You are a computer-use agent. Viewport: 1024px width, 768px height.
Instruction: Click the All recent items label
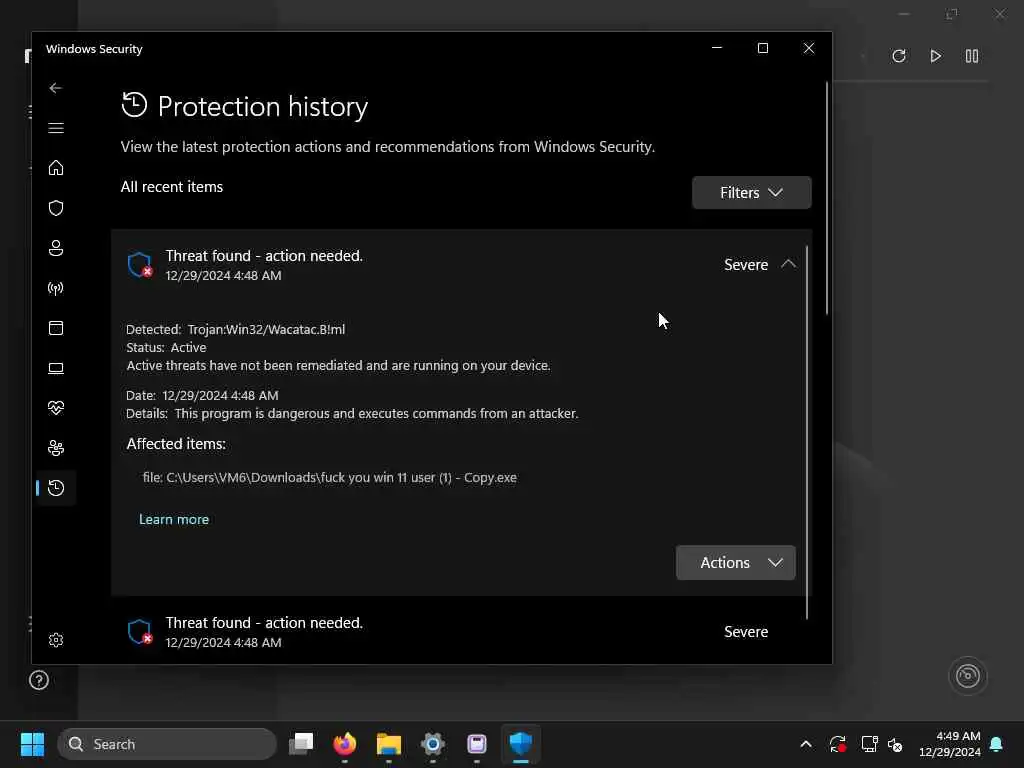[172, 187]
